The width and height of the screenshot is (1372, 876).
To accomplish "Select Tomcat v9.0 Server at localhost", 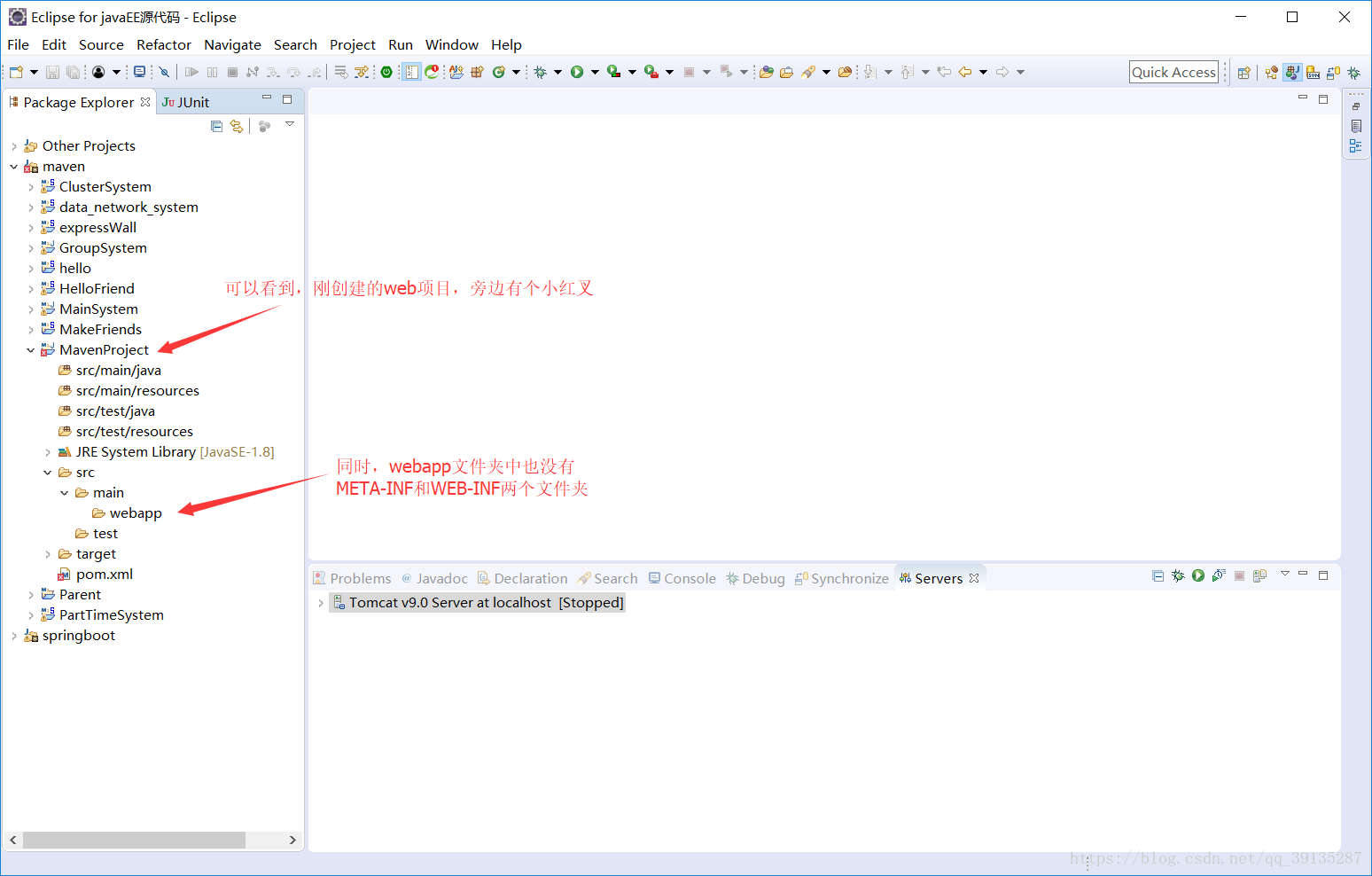I will pos(478,603).
